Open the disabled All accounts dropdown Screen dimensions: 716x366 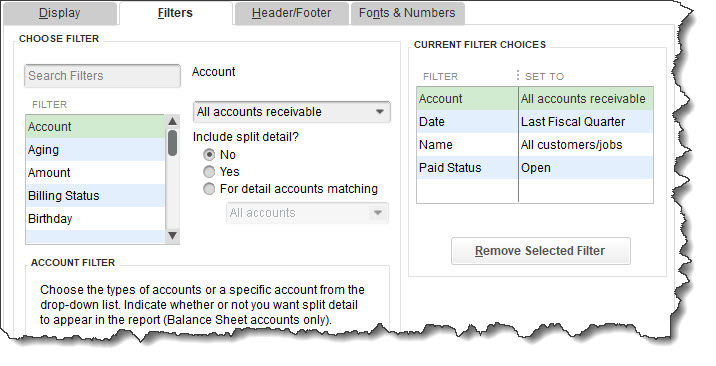307,213
